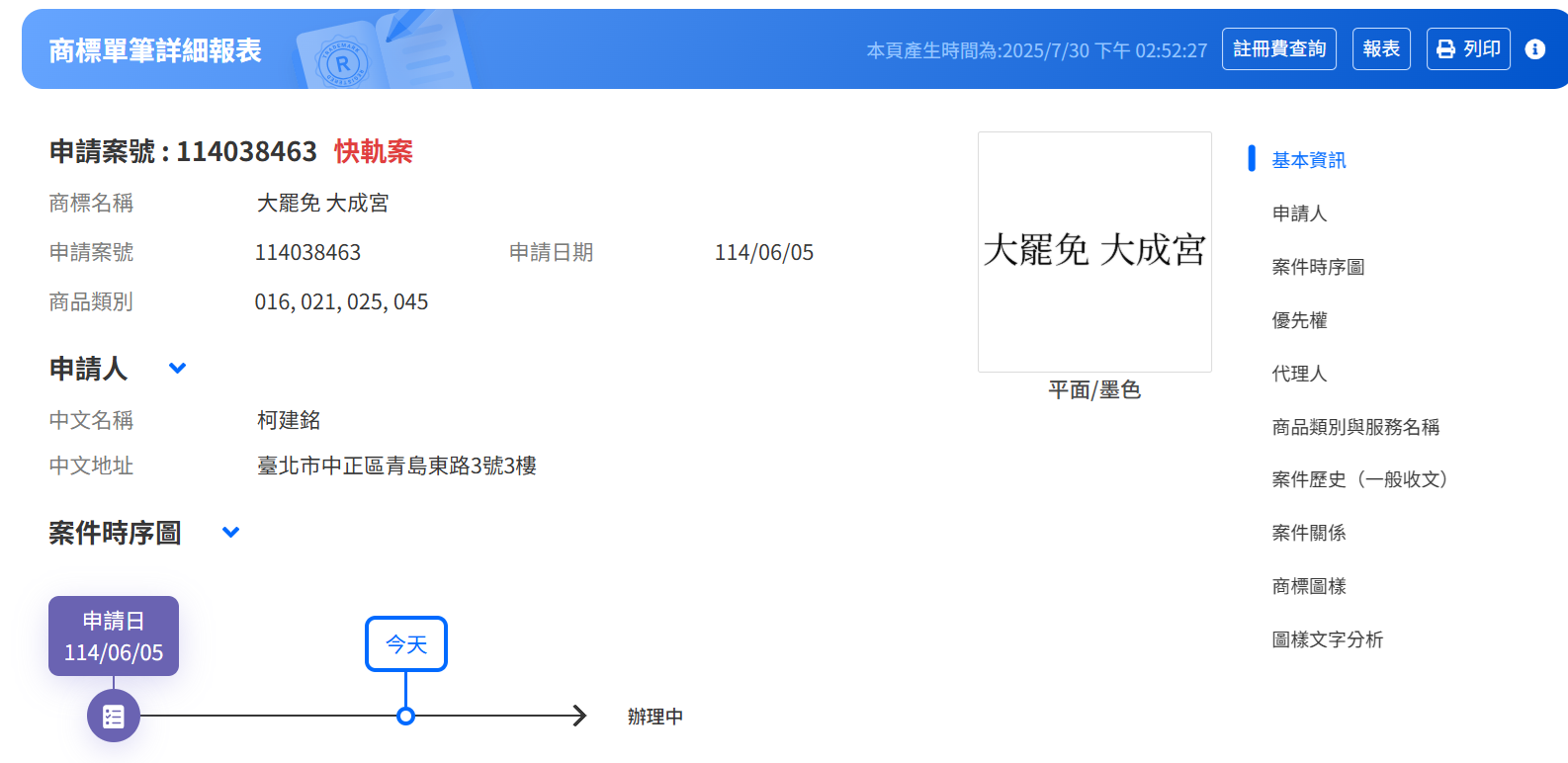Go to 商標圖樣 section link
1568x763 pixels.
coord(1309,586)
